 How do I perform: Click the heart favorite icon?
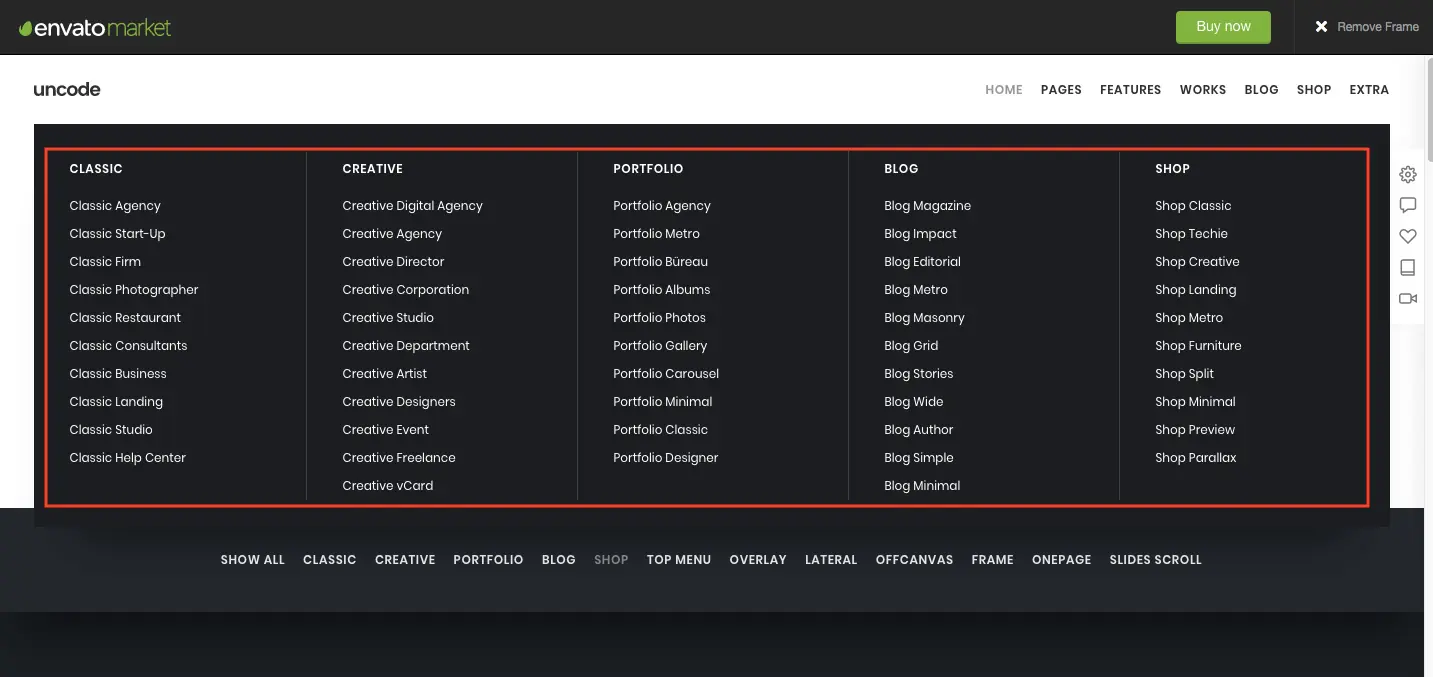tap(1408, 236)
